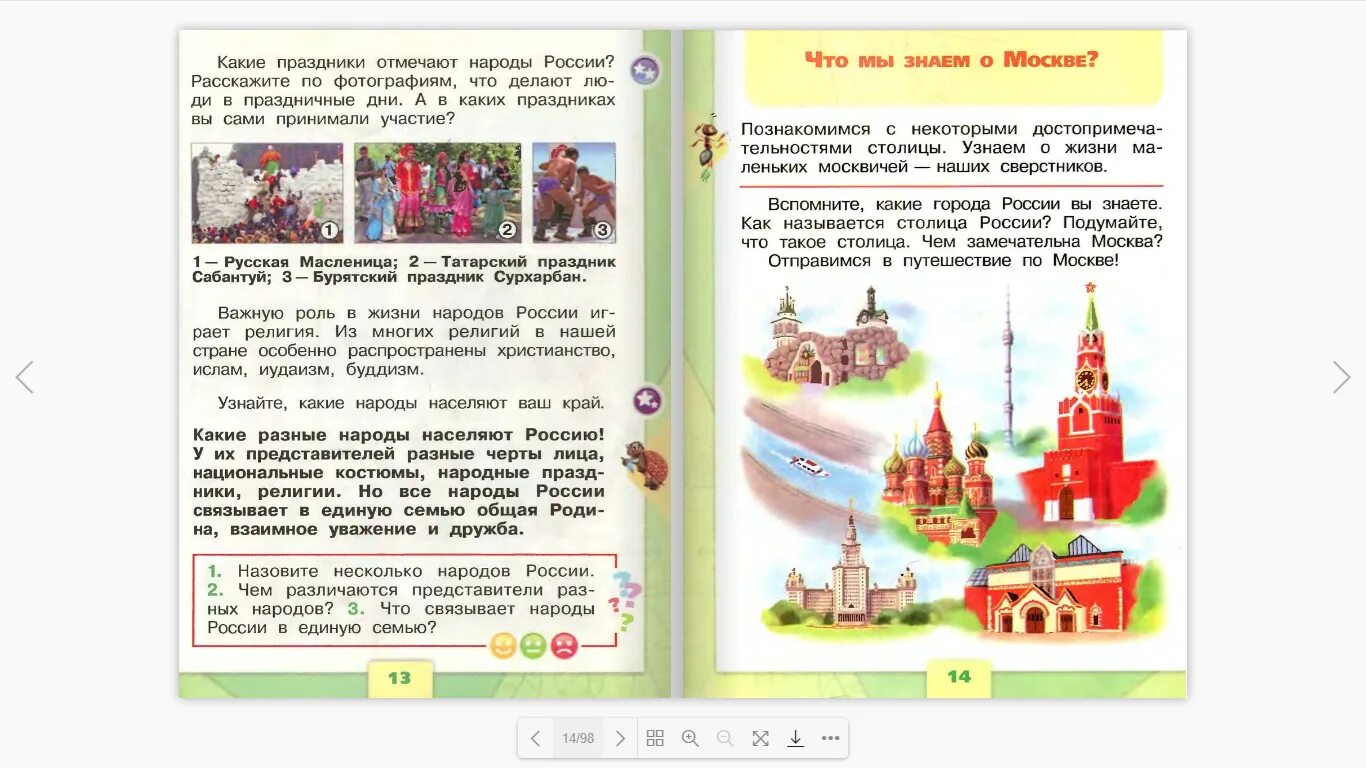Go to the next page using right side arrow

[x=1341, y=377]
